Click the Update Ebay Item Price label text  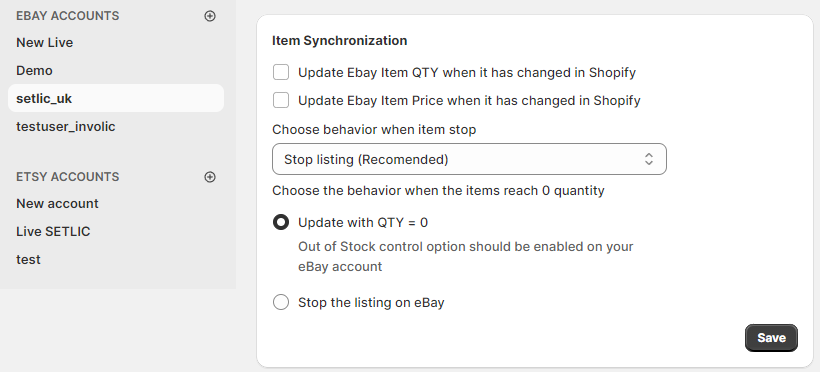click(x=469, y=100)
